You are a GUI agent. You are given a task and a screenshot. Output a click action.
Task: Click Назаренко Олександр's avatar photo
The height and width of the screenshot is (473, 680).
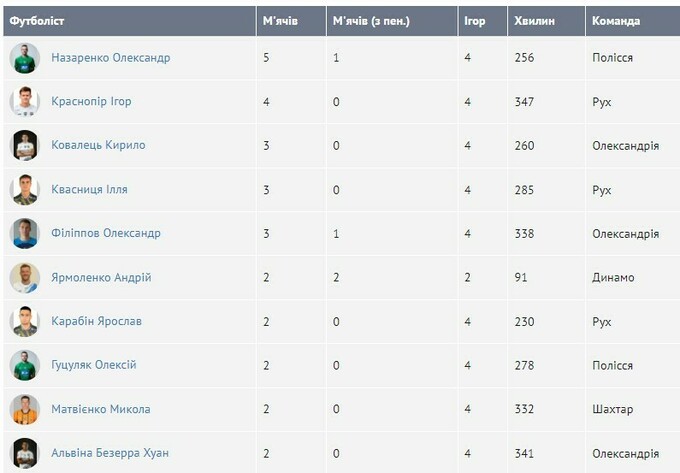click(24, 58)
